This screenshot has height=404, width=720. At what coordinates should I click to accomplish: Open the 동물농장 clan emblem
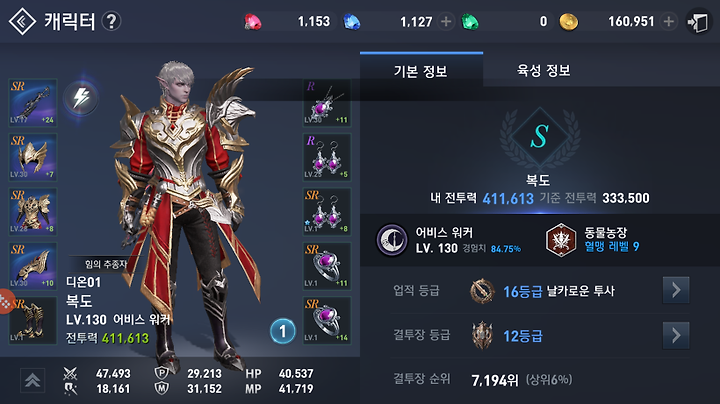[x=561, y=240]
